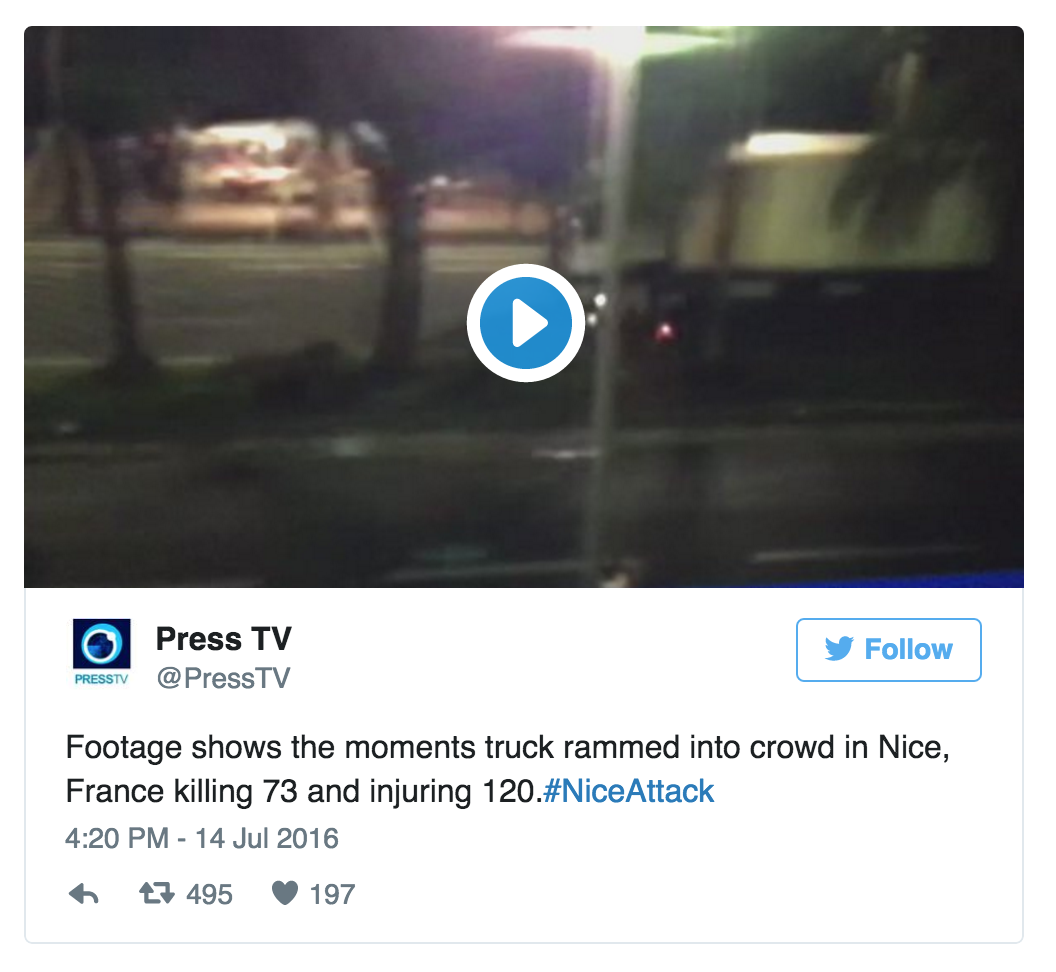The height and width of the screenshot is (972, 1056).
Task: Click the tweet text about the truck in Nice
Action: coord(508,769)
